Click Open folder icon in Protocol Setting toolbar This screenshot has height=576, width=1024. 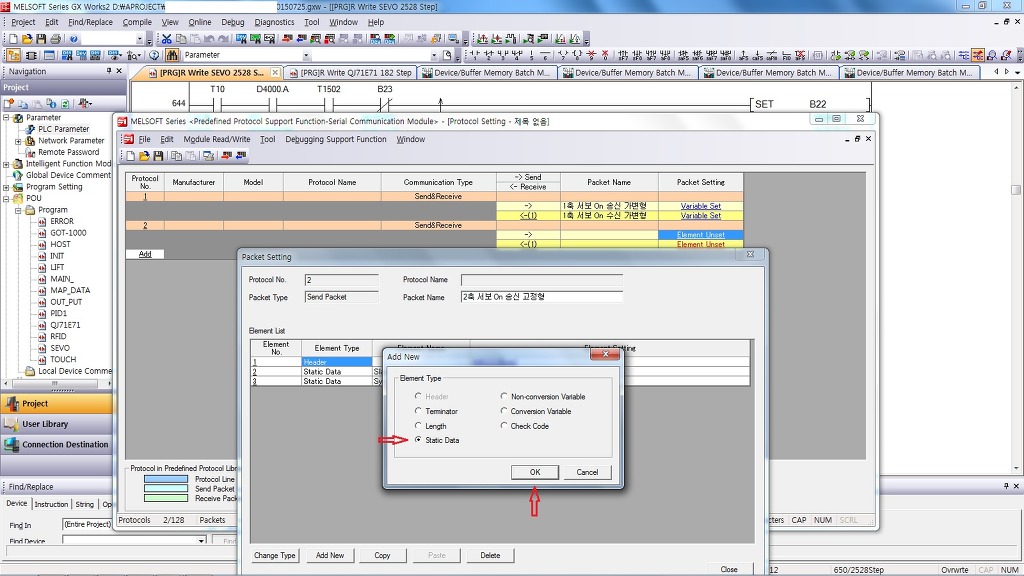[x=144, y=156]
